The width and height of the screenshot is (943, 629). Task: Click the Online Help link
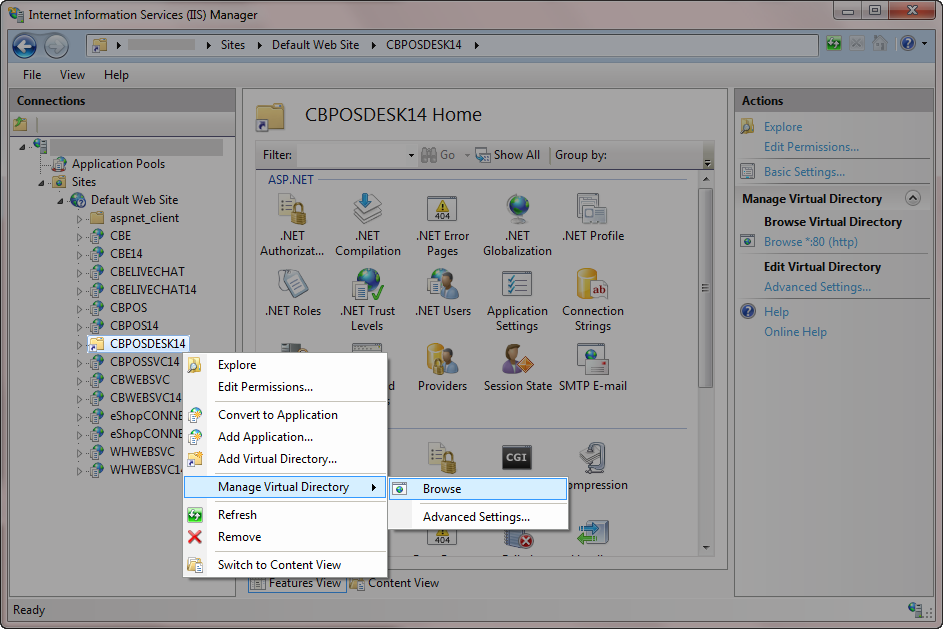click(795, 332)
